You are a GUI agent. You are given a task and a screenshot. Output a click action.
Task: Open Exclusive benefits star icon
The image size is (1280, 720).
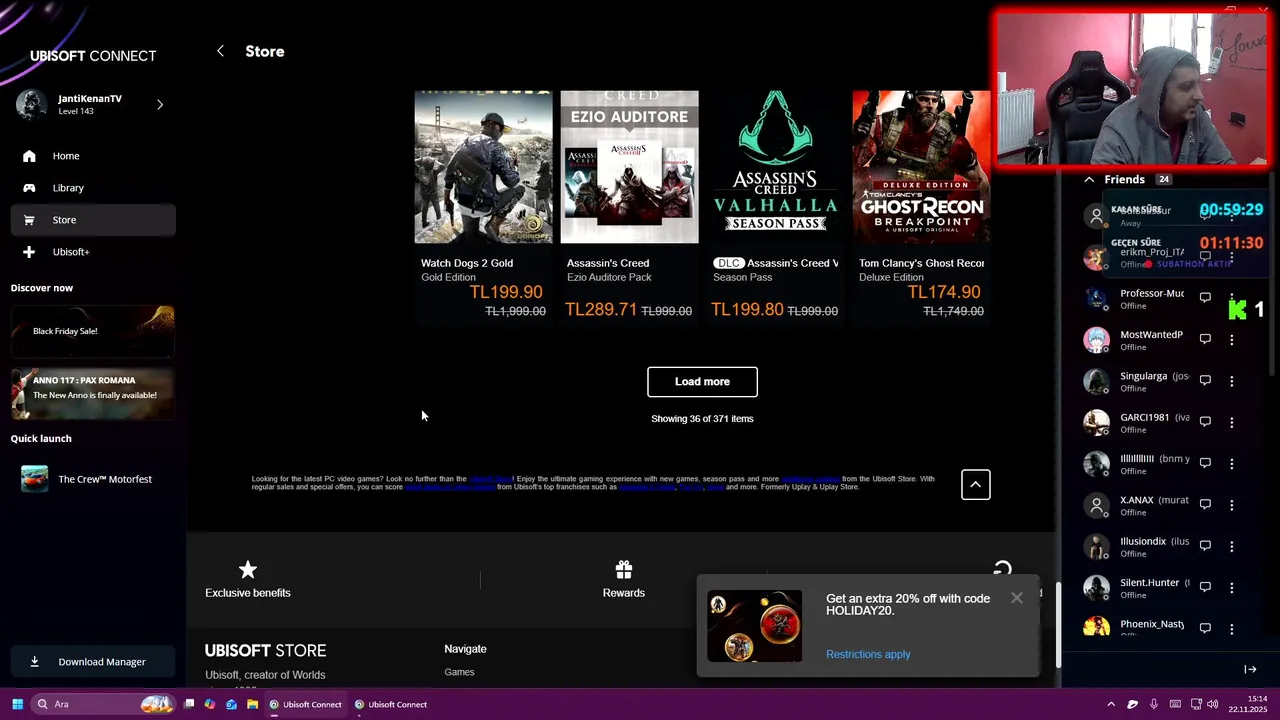point(248,570)
